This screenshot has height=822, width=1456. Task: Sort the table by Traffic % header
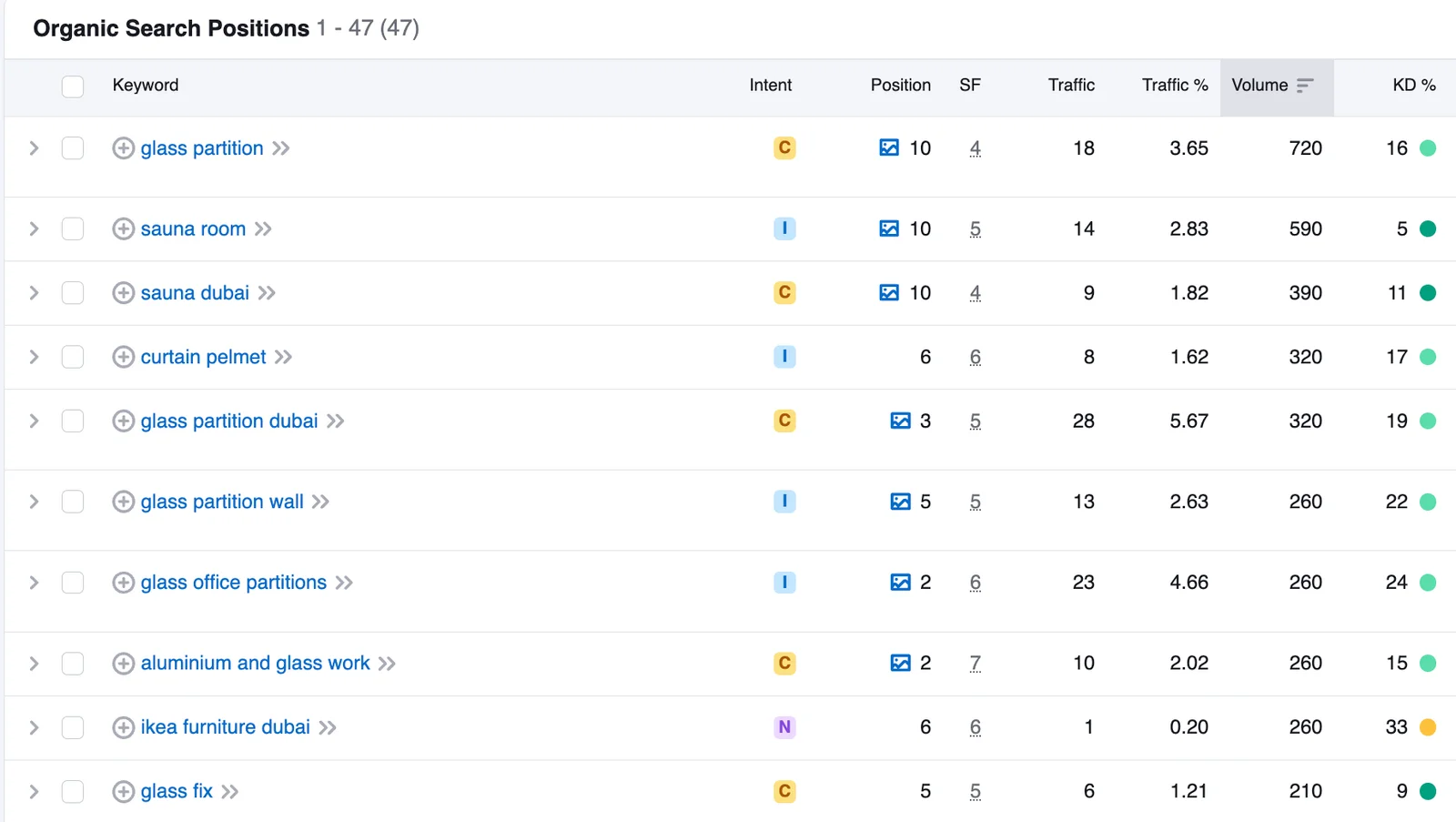pyautogui.click(x=1174, y=86)
